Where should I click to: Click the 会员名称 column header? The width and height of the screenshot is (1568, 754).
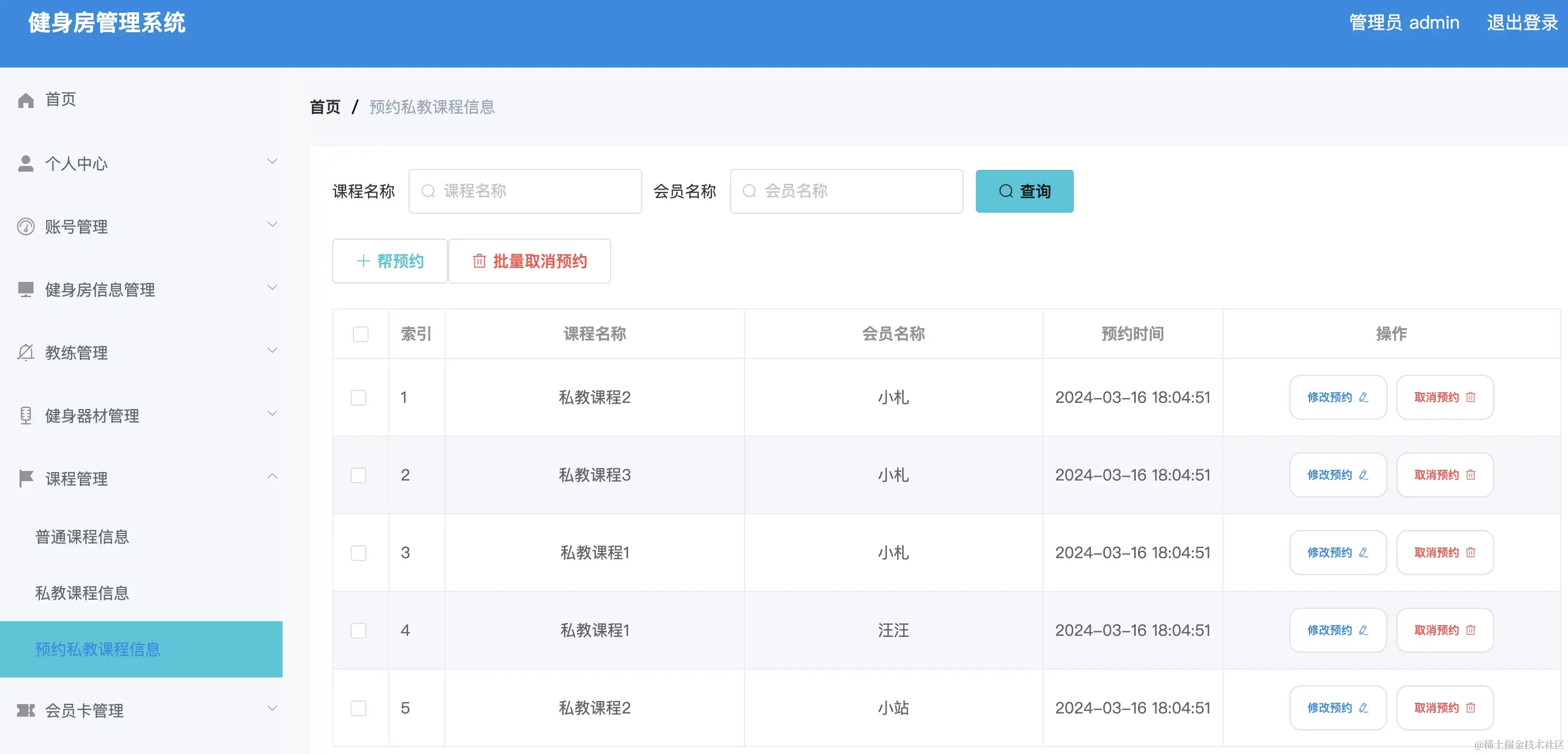pyautogui.click(x=894, y=334)
